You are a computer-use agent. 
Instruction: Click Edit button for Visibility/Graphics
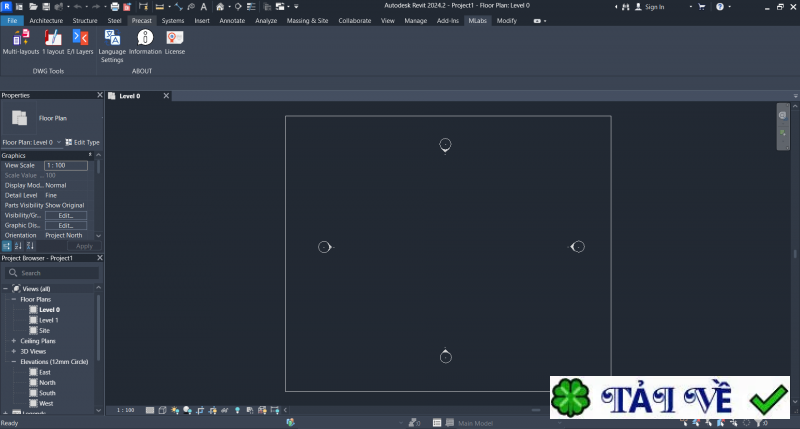[66, 215]
